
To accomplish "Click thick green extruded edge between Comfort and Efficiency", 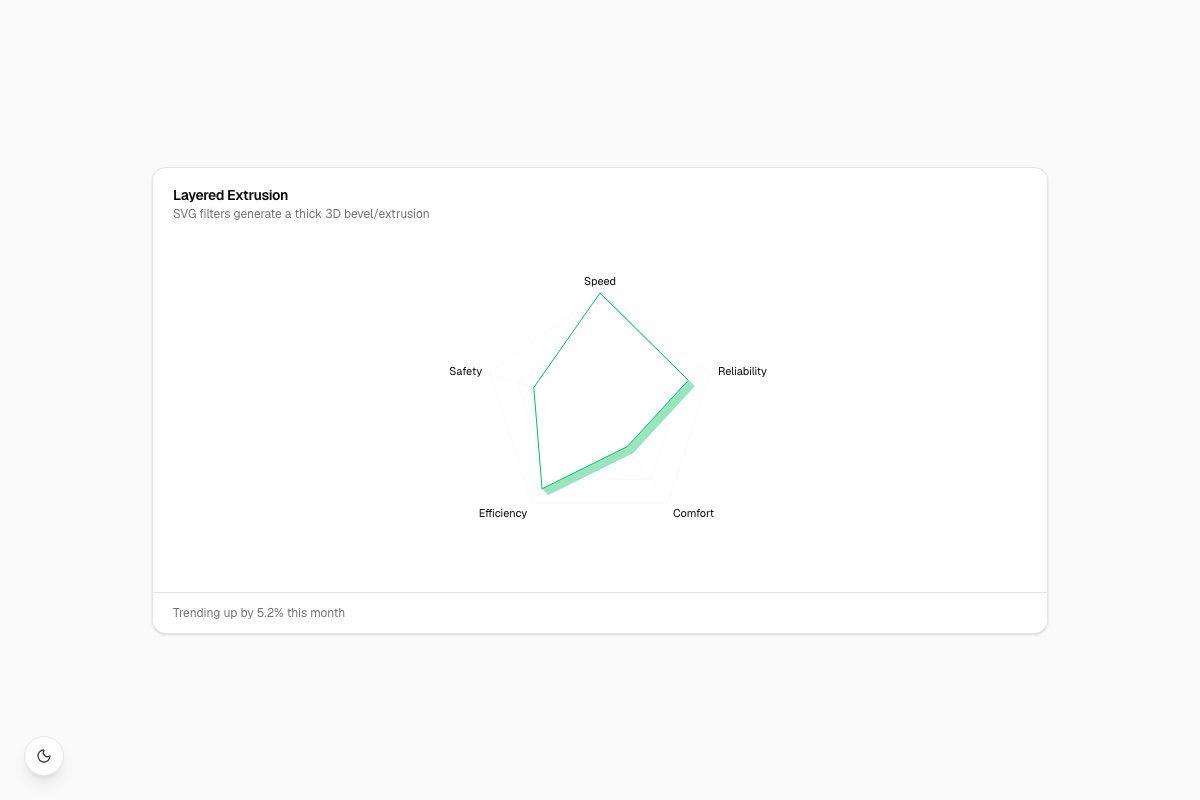I will coord(588,470).
